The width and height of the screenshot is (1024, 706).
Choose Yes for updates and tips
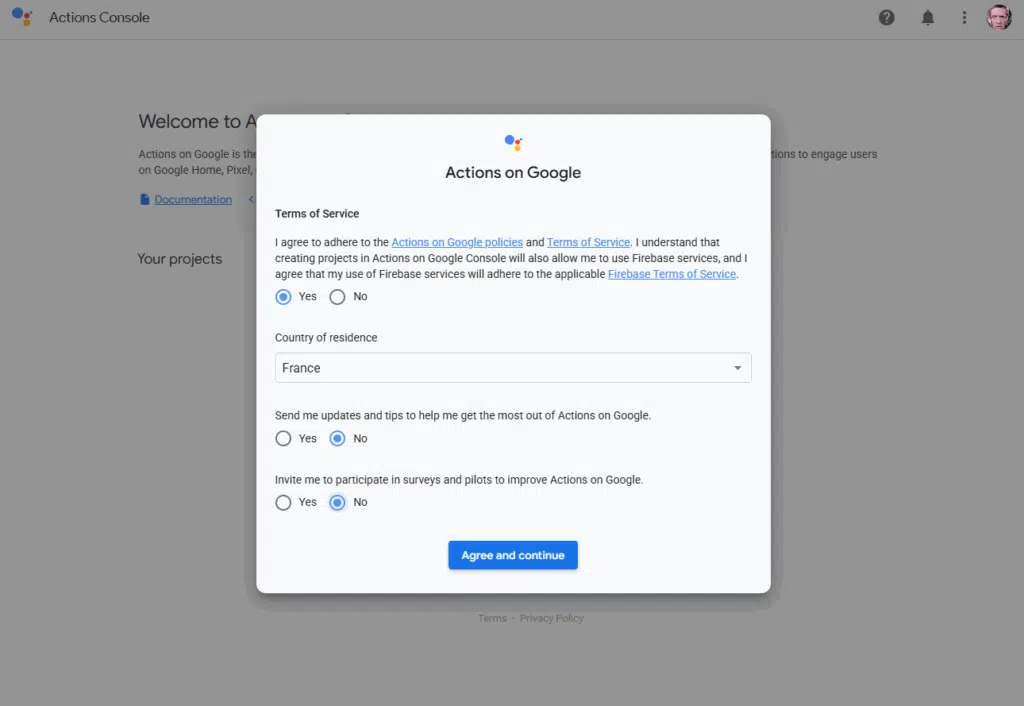(284, 439)
